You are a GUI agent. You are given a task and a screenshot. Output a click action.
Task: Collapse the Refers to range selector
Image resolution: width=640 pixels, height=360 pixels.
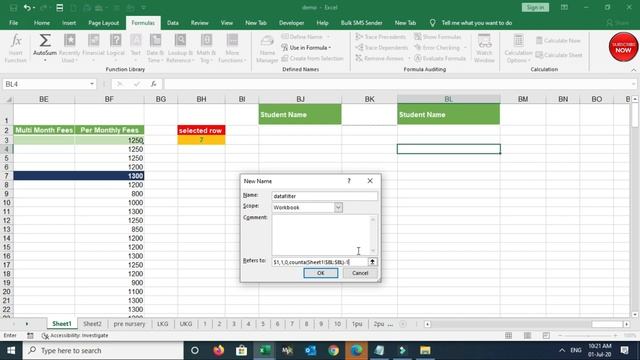click(372, 262)
